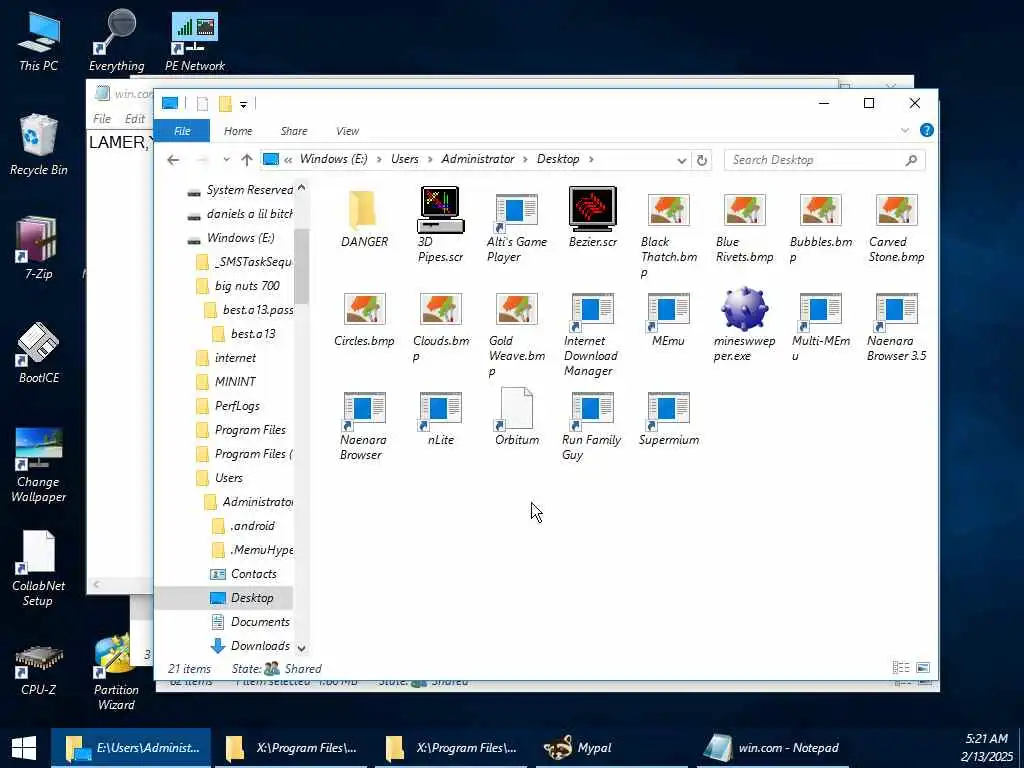Click the breadcrumb chevron after Windows (E:)
The width and height of the screenshot is (1024, 768).
pyautogui.click(x=379, y=159)
